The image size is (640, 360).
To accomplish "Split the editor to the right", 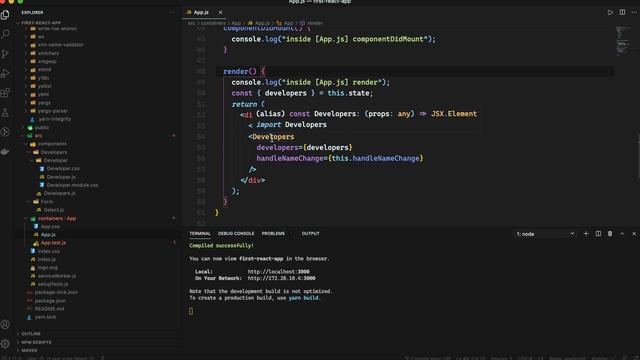I will (x=622, y=13).
